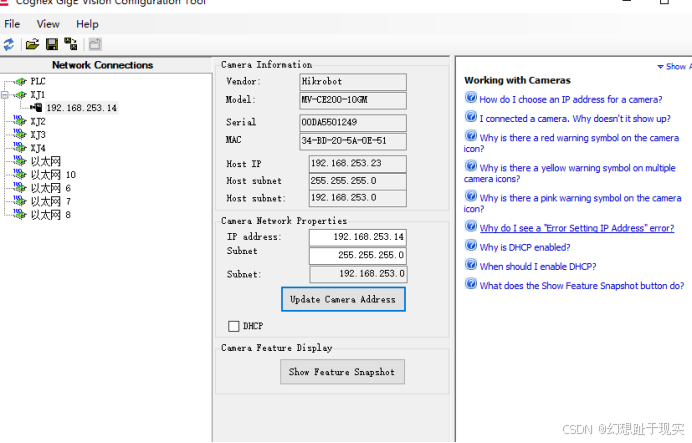This screenshot has height=443, width=692.
Task: Click the 以太网 7 adapter icon
Action: pos(20,201)
